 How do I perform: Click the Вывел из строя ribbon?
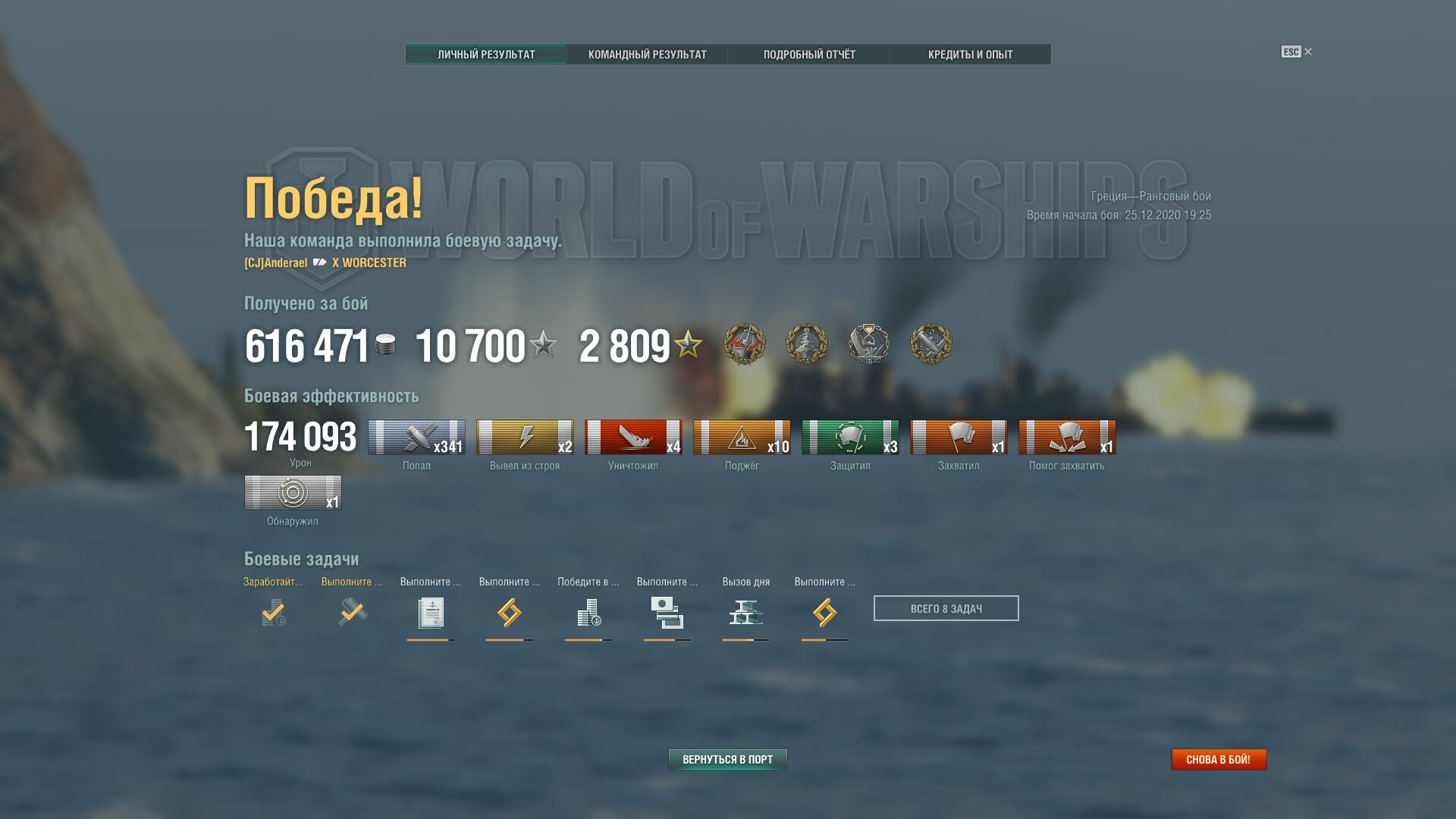pyautogui.click(x=525, y=438)
